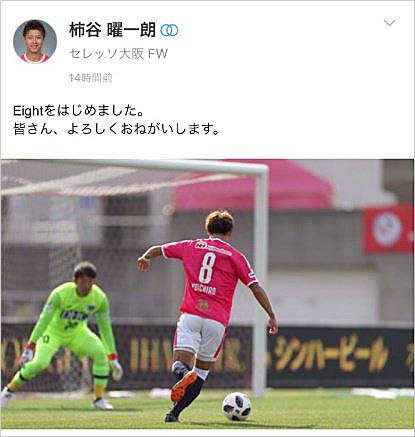Click the セレッソ大阪 FW affiliation text
415x437 pixels.
(x=118, y=53)
